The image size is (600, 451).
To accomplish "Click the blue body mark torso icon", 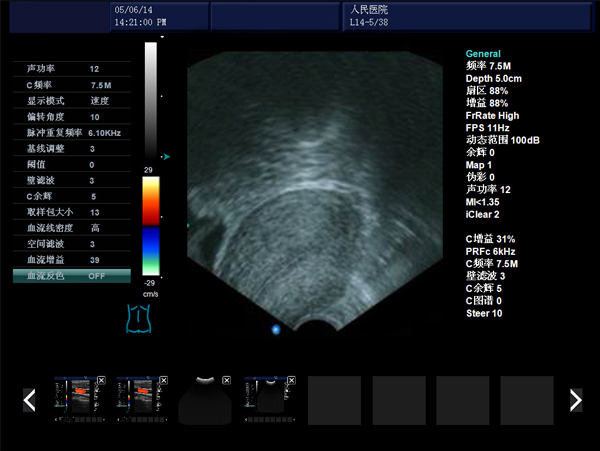I will [136, 318].
